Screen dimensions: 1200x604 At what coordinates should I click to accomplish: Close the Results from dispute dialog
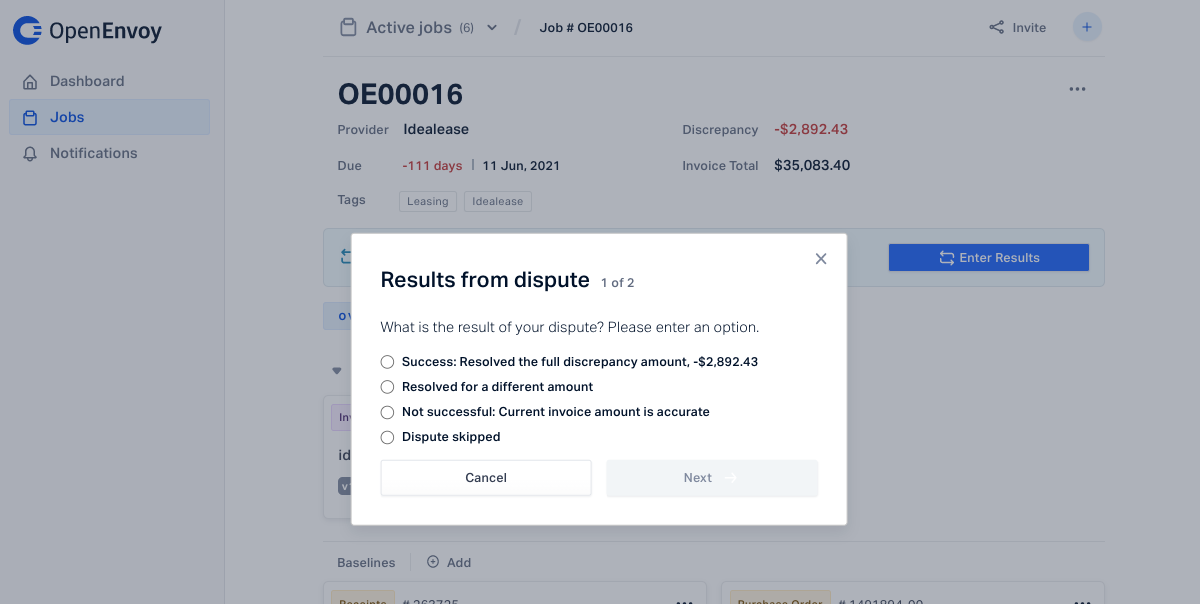(821, 259)
